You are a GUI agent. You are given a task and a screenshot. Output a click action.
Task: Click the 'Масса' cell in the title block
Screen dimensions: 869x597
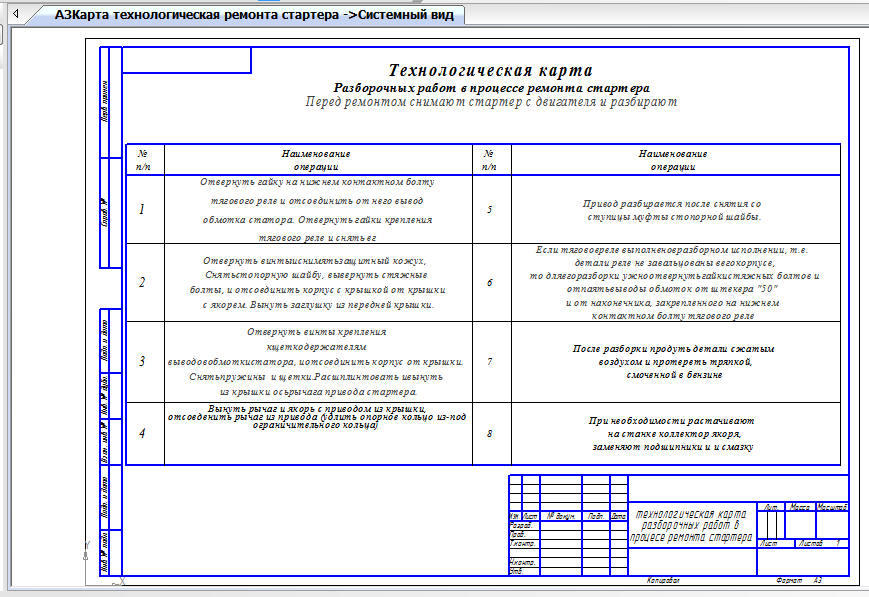tap(800, 508)
